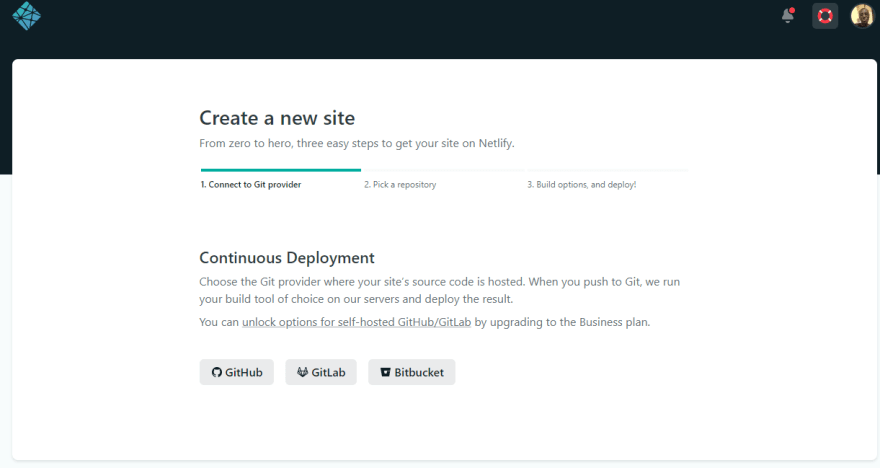Viewport: 880px width, 468px height.
Task: Select step 1 Connect to Git provider
Action: tap(251, 185)
